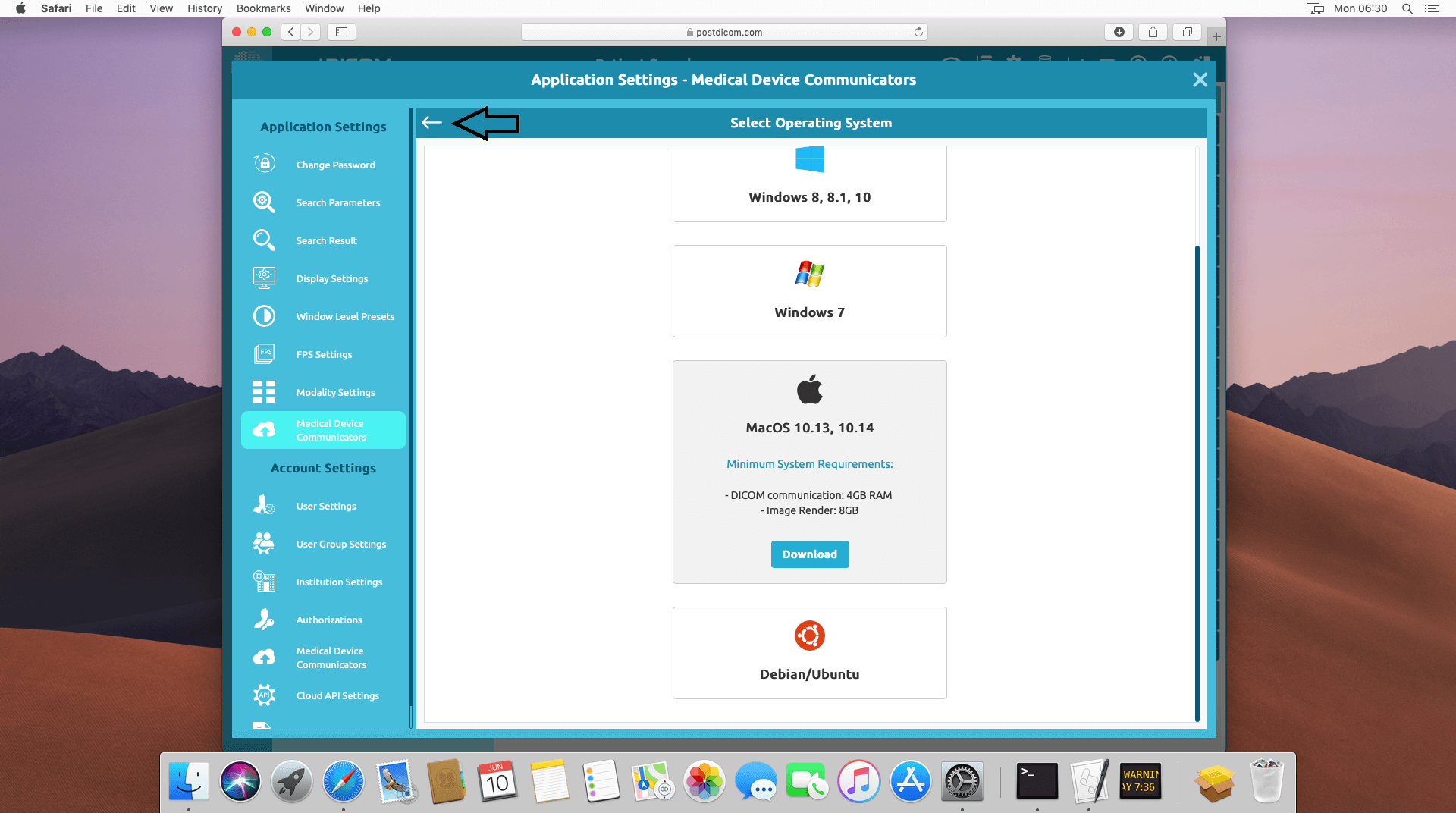Open Search Parameters settings
This screenshot has height=813, width=1456.
point(323,202)
